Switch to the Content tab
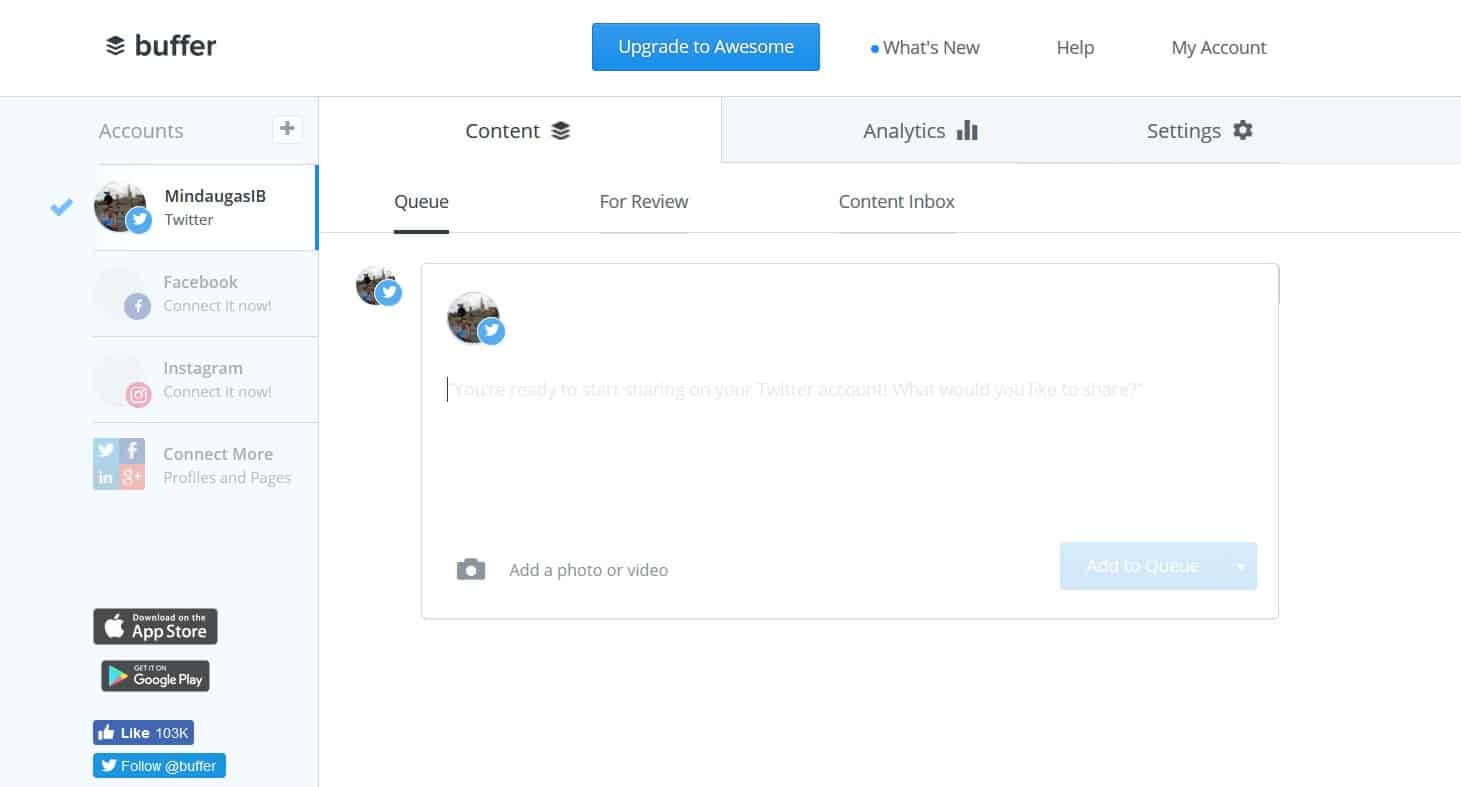 point(519,130)
